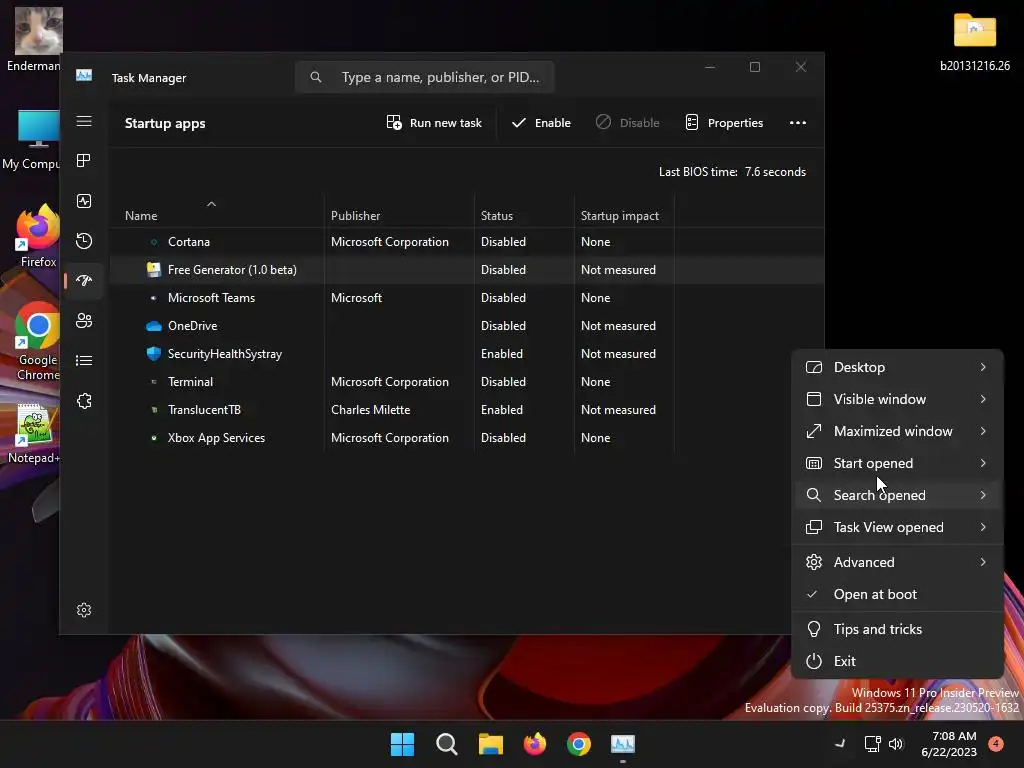This screenshot has width=1024, height=768.
Task: Select the Free Generator (1.0 beta) row
Action: [x=466, y=270]
